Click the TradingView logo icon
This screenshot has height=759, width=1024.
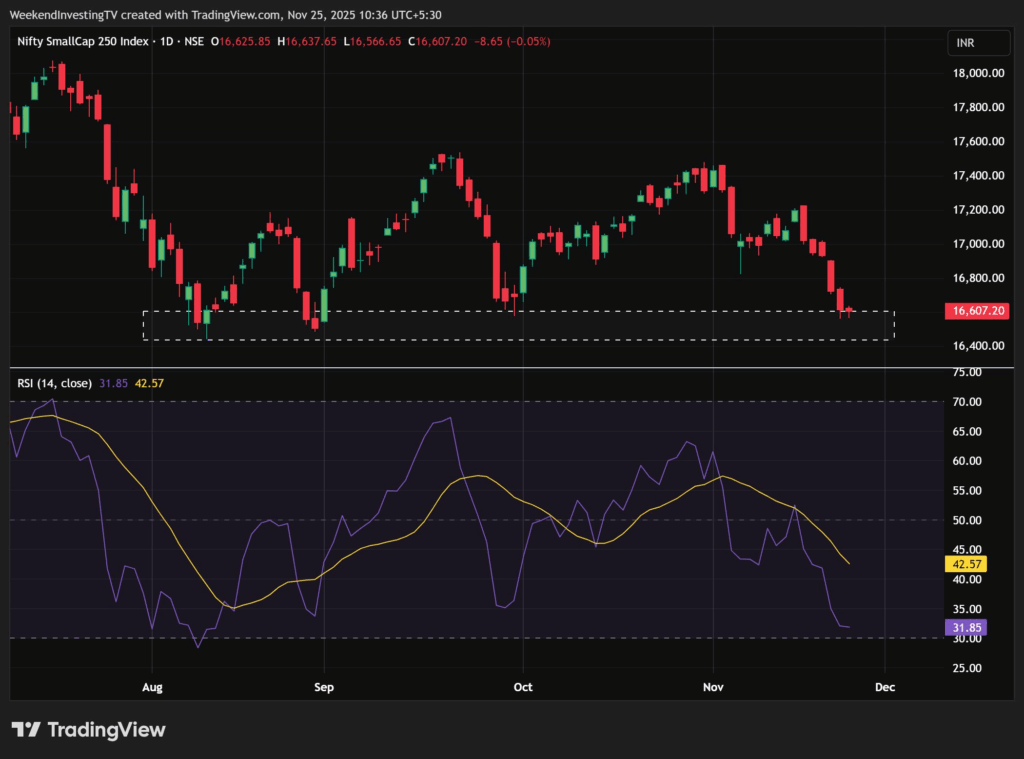pyautogui.click(x=26, y=729)
